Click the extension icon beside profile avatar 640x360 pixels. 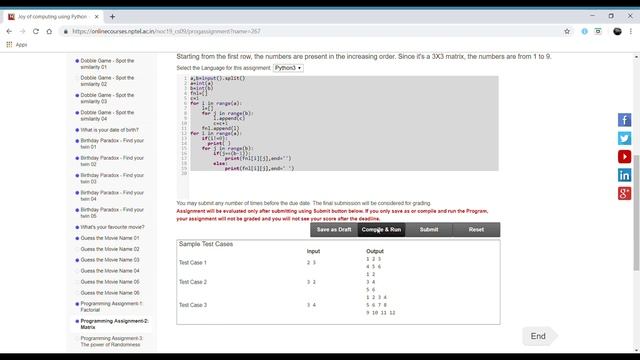coord(598,31)
